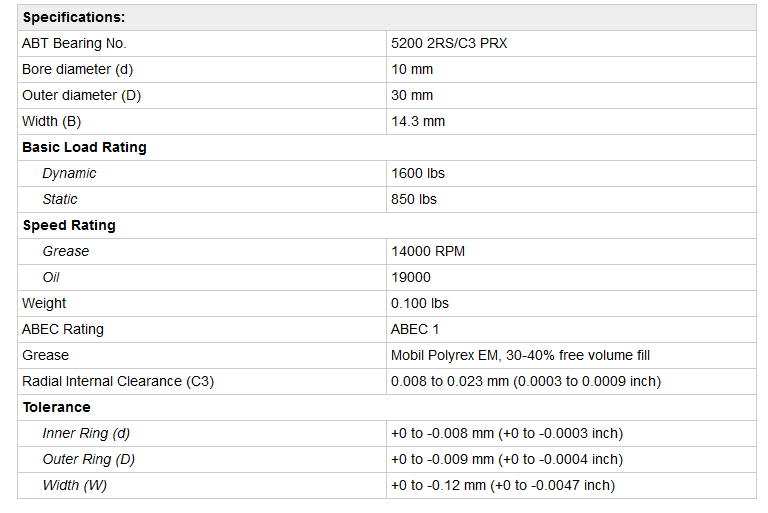
Task: Click the Oil speed value 19000
Action: coord(411,277)
